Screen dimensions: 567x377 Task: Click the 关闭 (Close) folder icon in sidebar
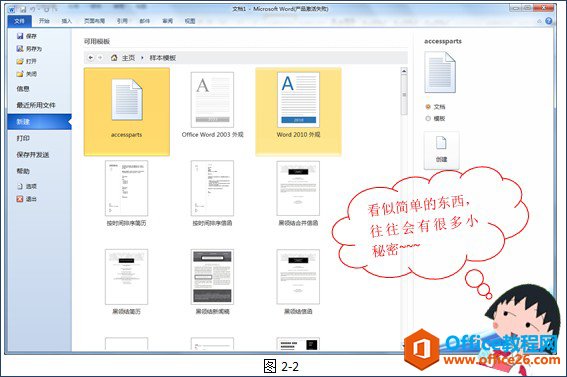[x=20, y=74]
